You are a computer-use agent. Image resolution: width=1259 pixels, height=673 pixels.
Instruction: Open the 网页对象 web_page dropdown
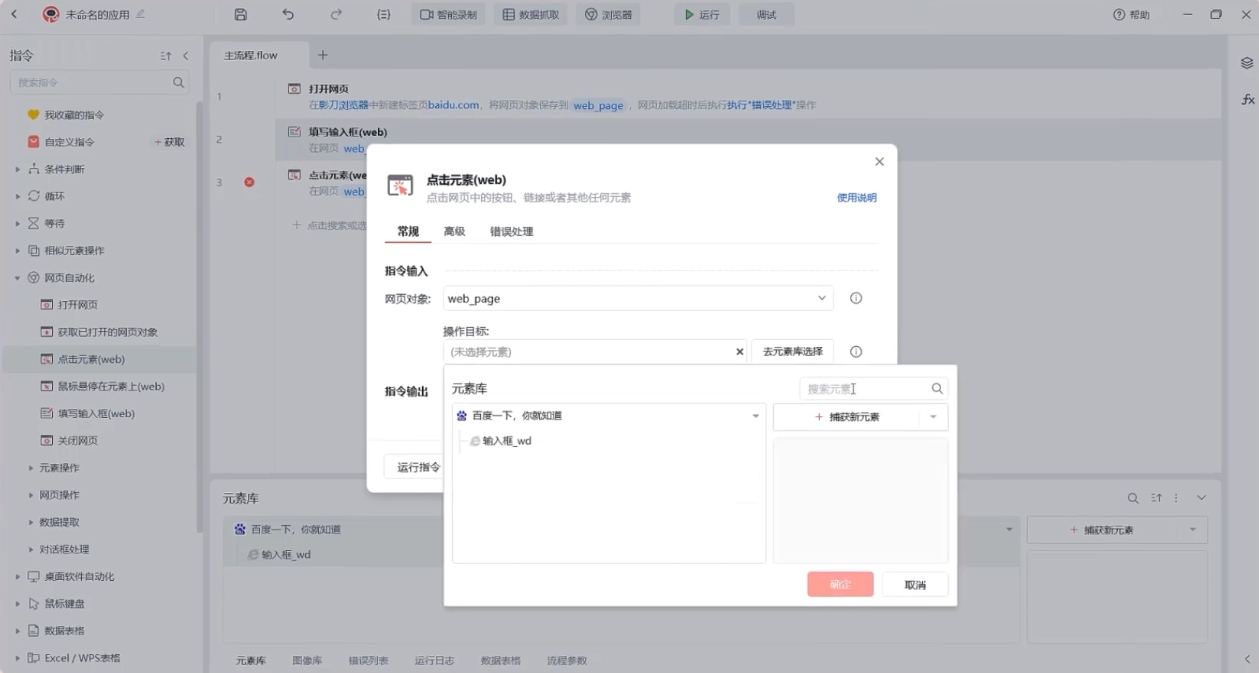pos(638,298)
